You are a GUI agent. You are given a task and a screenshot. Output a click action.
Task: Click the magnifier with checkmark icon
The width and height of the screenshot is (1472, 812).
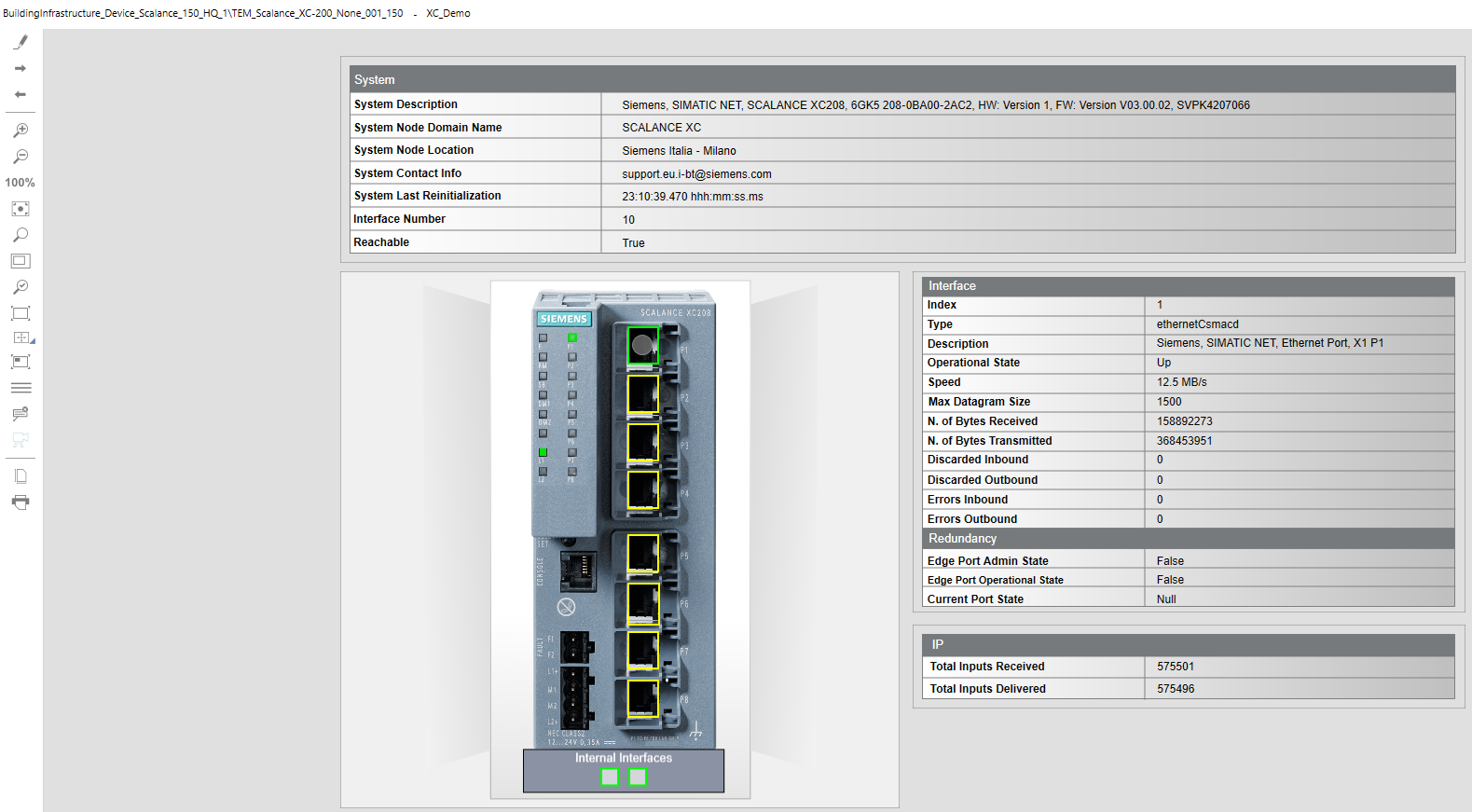point(21,287)
